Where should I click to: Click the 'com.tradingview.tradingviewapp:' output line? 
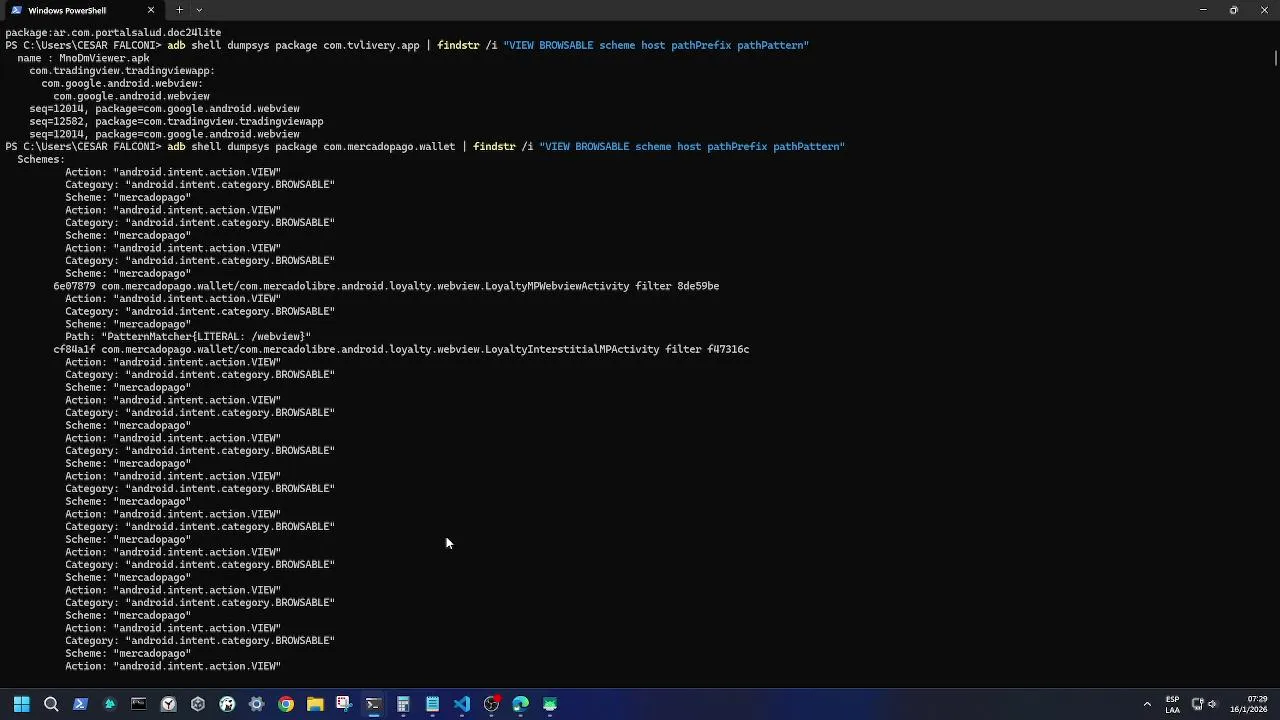[x=122, y=71]
